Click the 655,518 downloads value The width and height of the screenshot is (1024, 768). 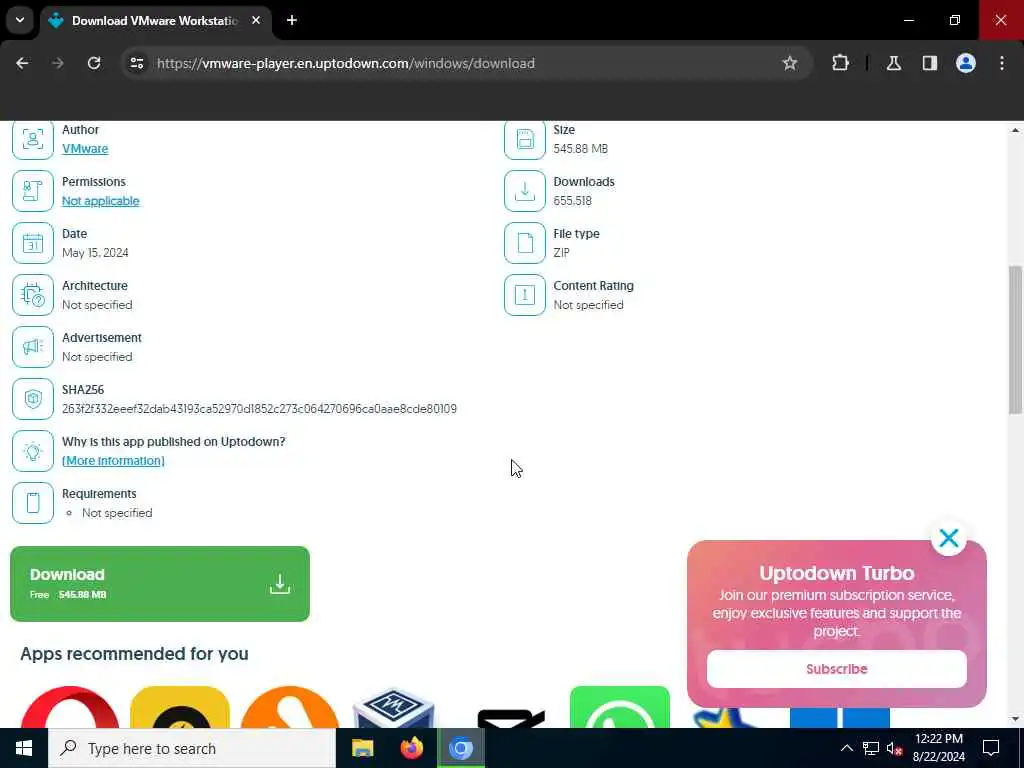[573, 200]
